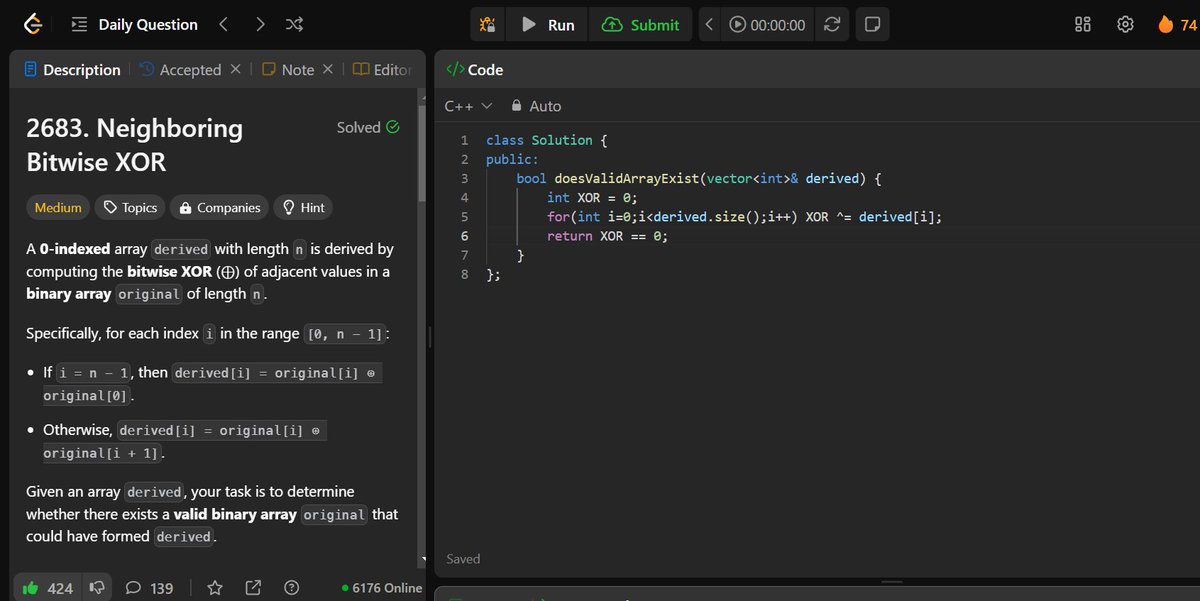Open the help circle icon near the vote bar
This screenshot has width=1200, height=601.
point(291,588)
